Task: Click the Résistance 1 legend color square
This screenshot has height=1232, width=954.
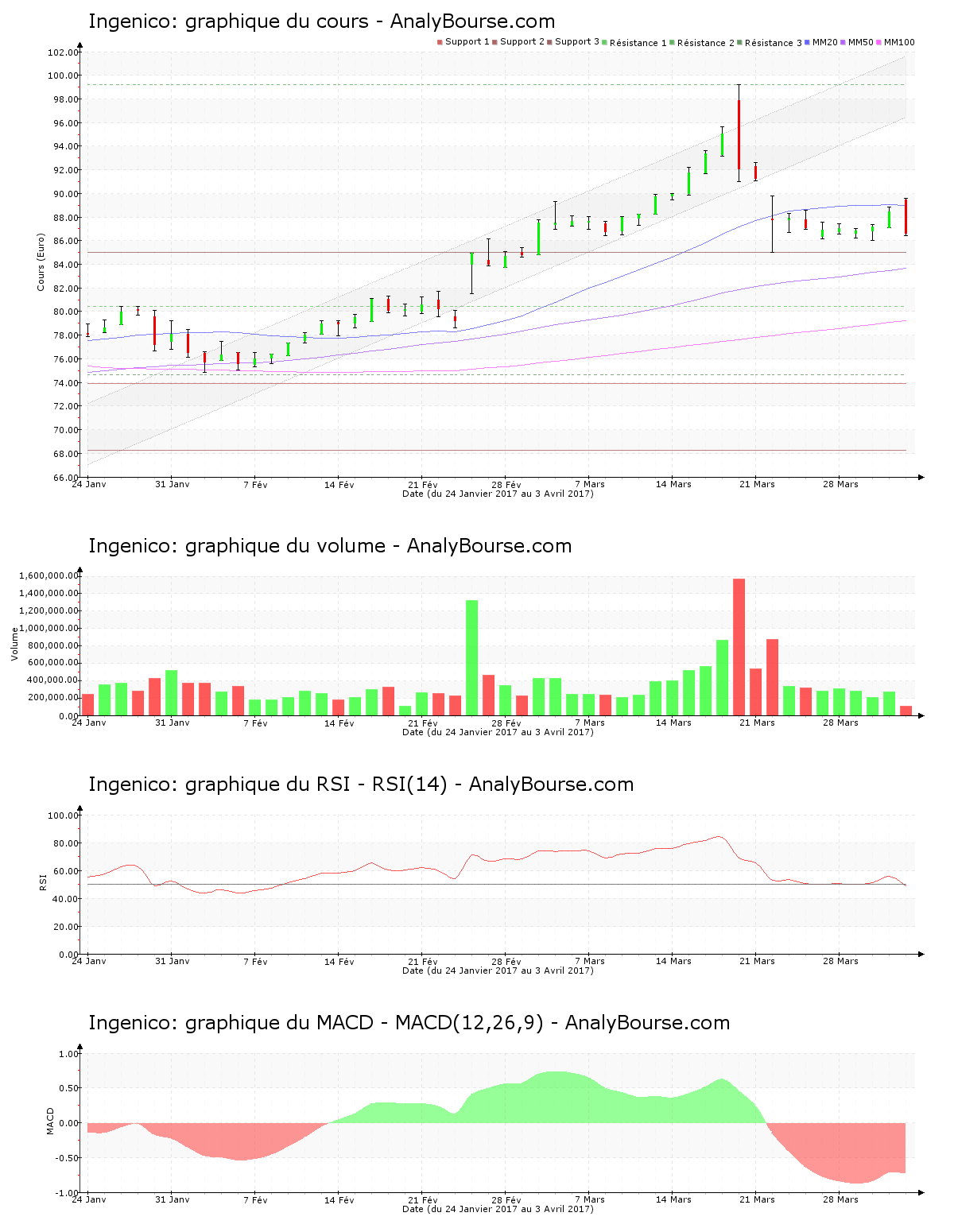Action: coord(604,42)
